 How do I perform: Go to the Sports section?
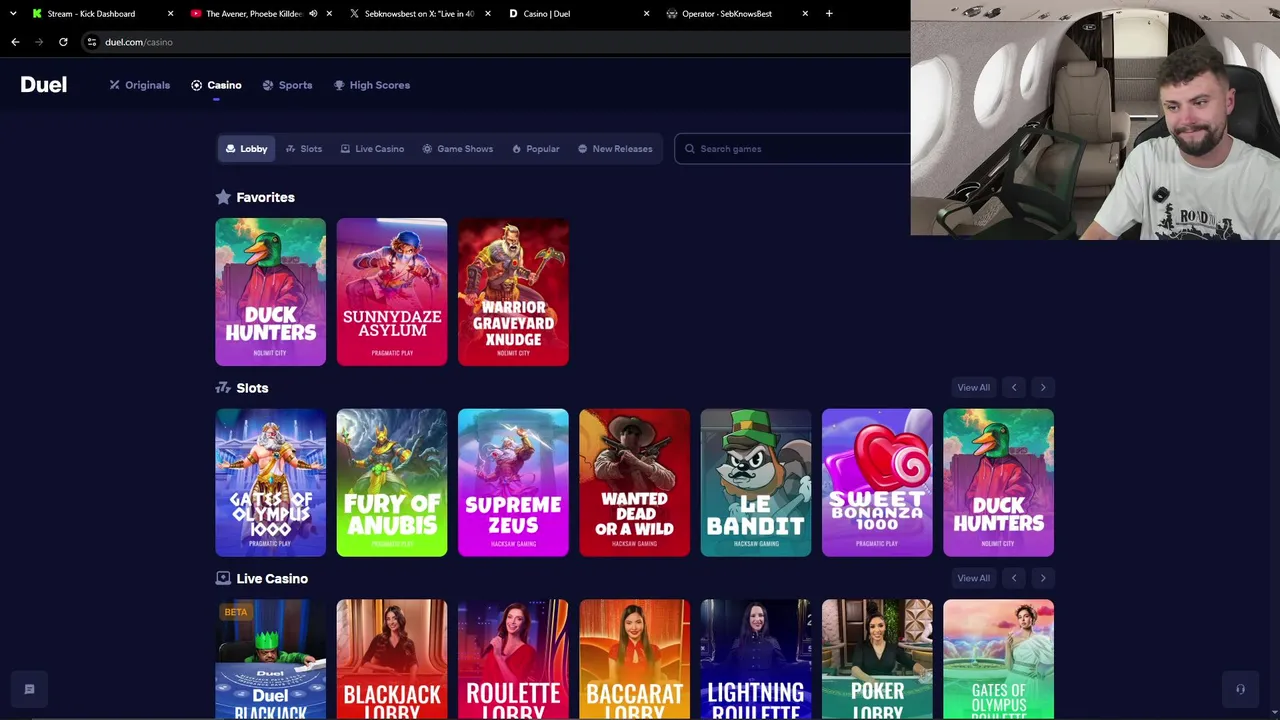click(x=287, y=85)
